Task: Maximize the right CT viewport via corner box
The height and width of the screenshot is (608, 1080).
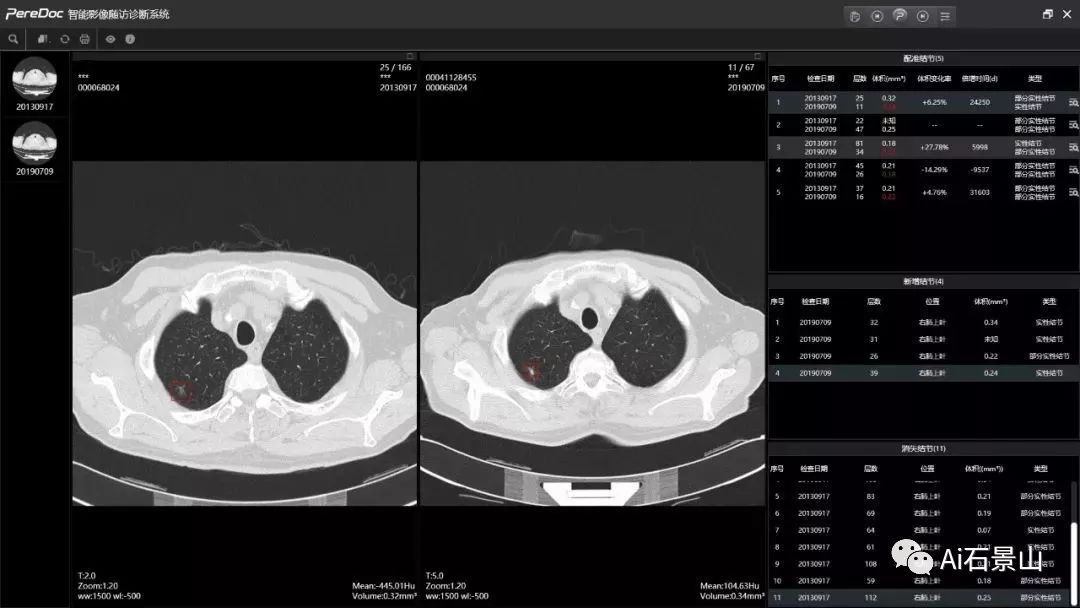Action: tap(759, 56)
